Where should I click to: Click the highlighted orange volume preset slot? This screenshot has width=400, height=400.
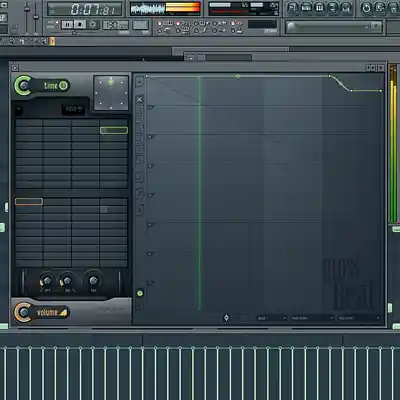point(29,201)
